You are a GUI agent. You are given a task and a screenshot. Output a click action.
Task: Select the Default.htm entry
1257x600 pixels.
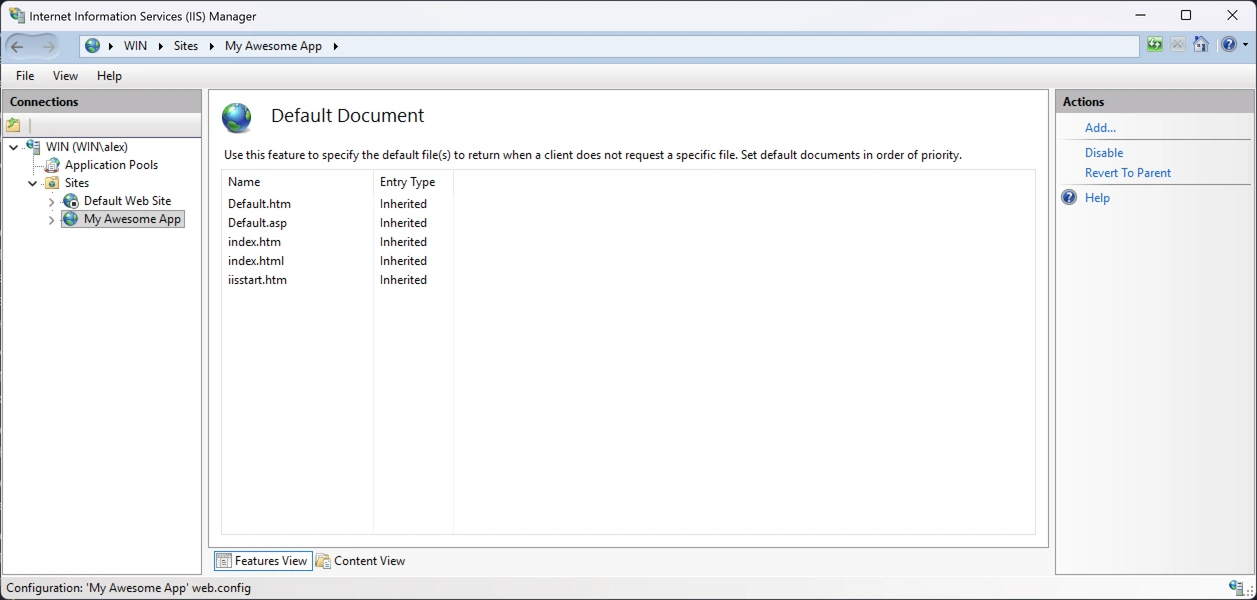point(259,204)
